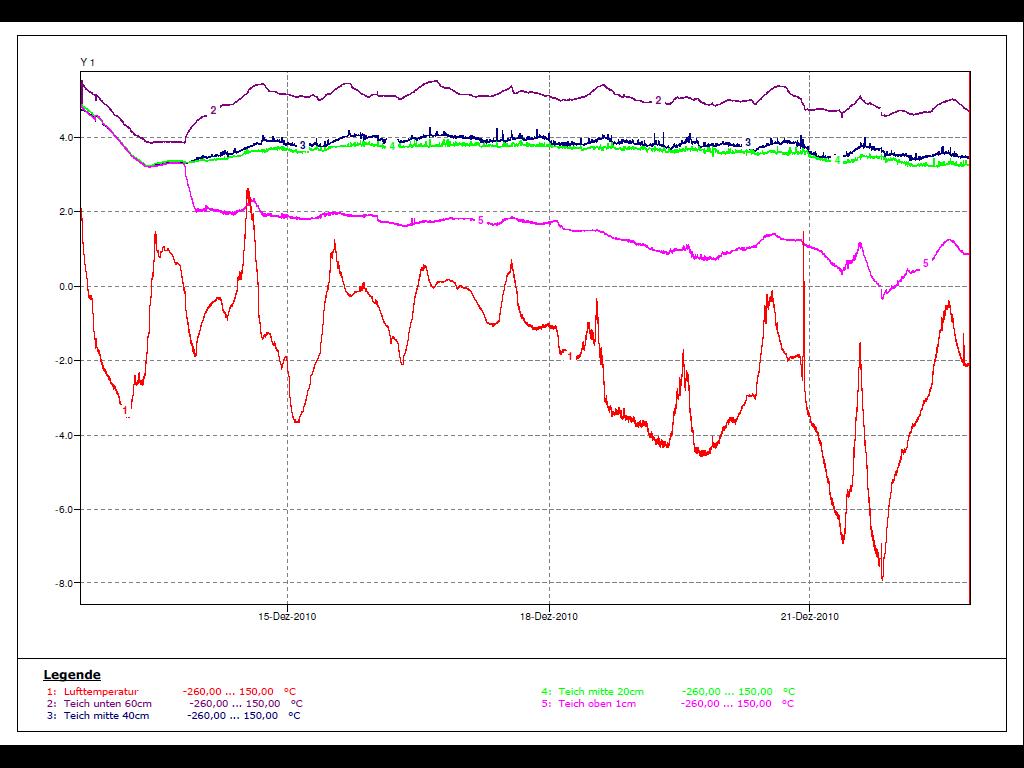This screenshot has height=768, width=1024.
Task: Click the Y 1 axis title
Action: pos(87,62)
